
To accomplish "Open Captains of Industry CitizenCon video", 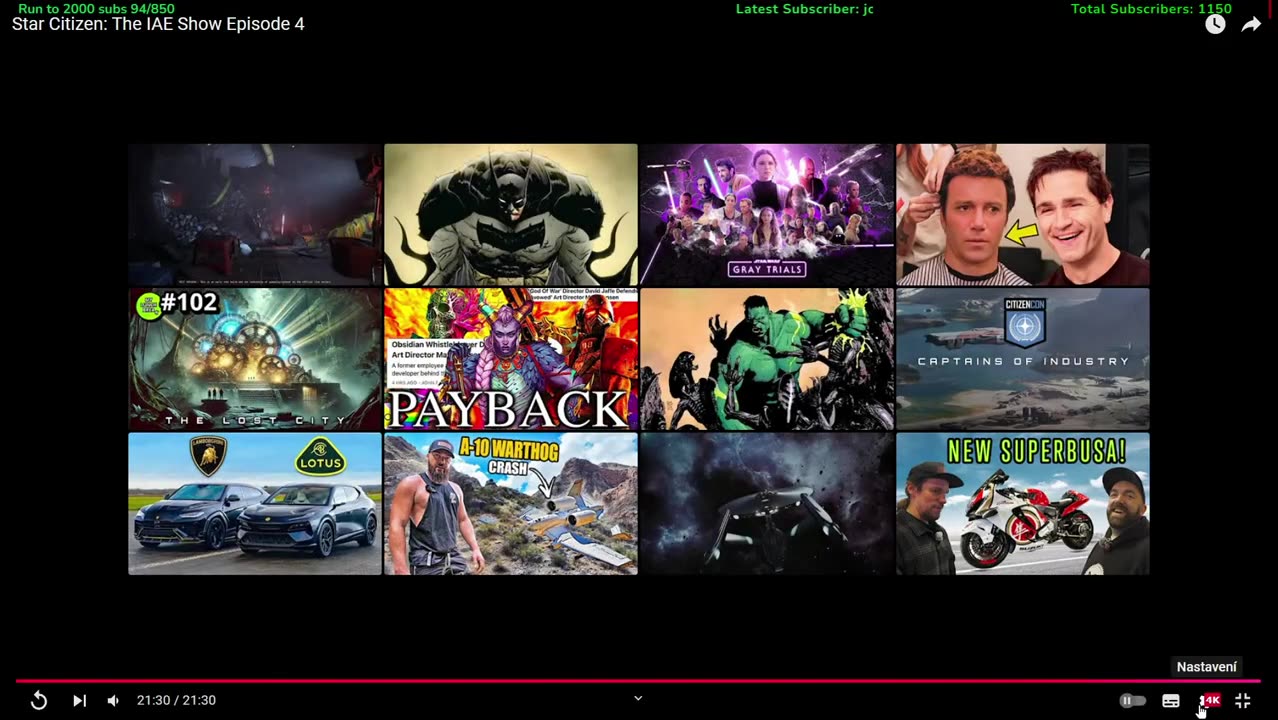I will coord(1023,359).
